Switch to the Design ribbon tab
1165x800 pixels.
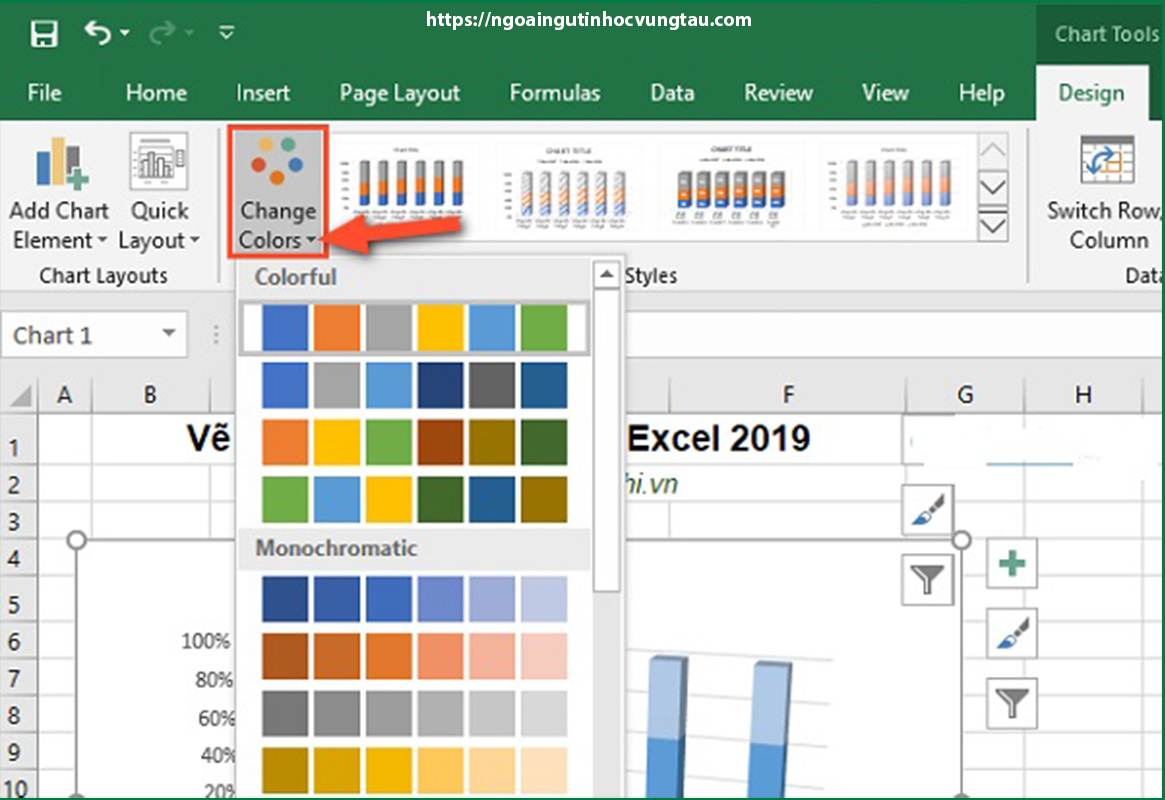pyautogui.click(x=1092, y=92)
